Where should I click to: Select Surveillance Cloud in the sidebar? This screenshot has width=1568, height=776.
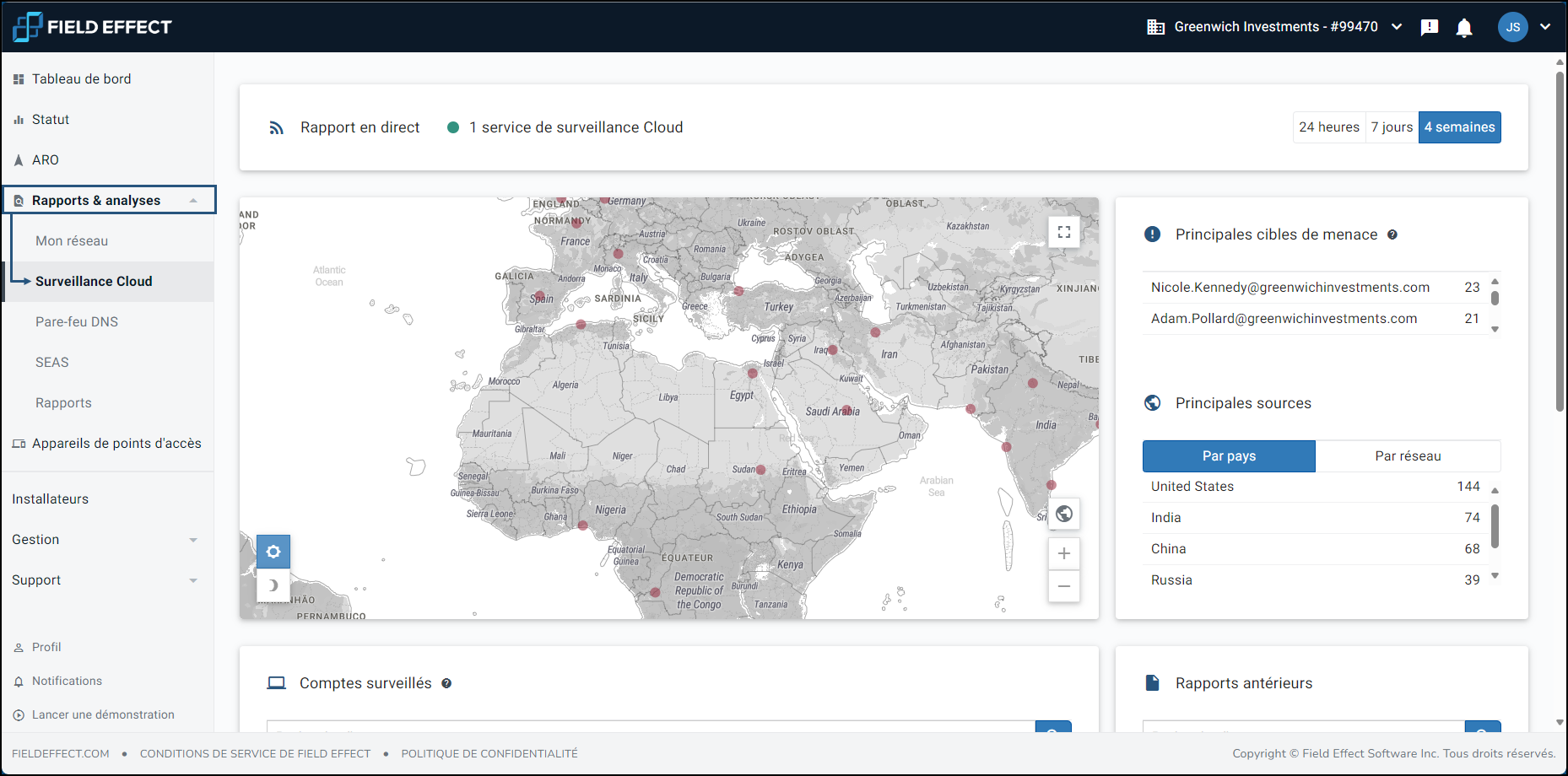click(x=94, y=282)
